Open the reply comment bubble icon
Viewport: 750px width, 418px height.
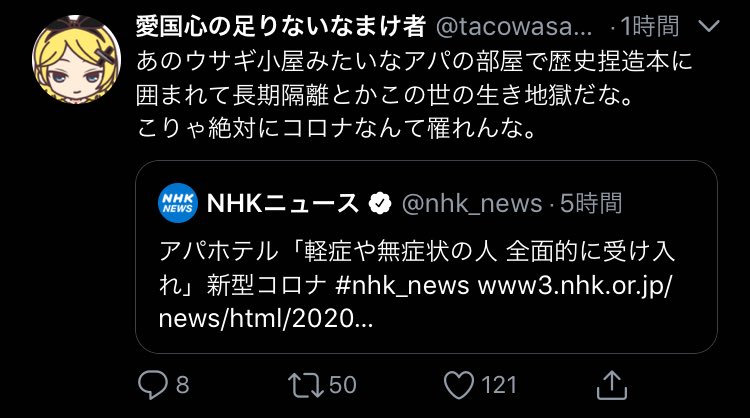point(153,385)
